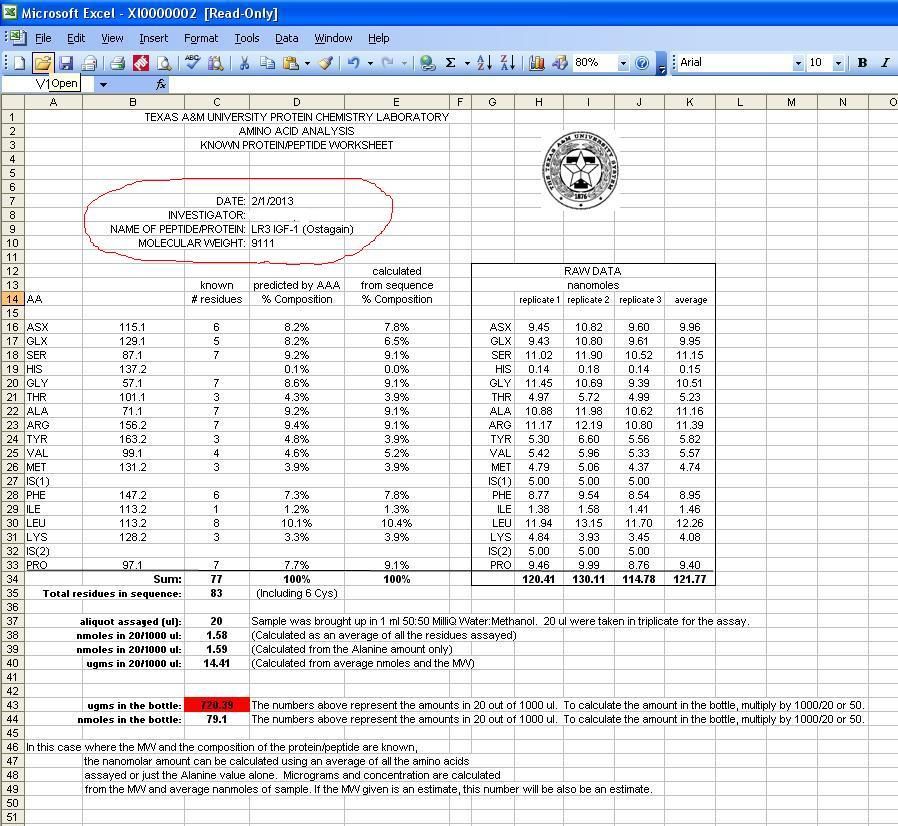Screen dimensions: 898x826
Task: Expand the Redo history dropdown
Action: click(404, 63)
